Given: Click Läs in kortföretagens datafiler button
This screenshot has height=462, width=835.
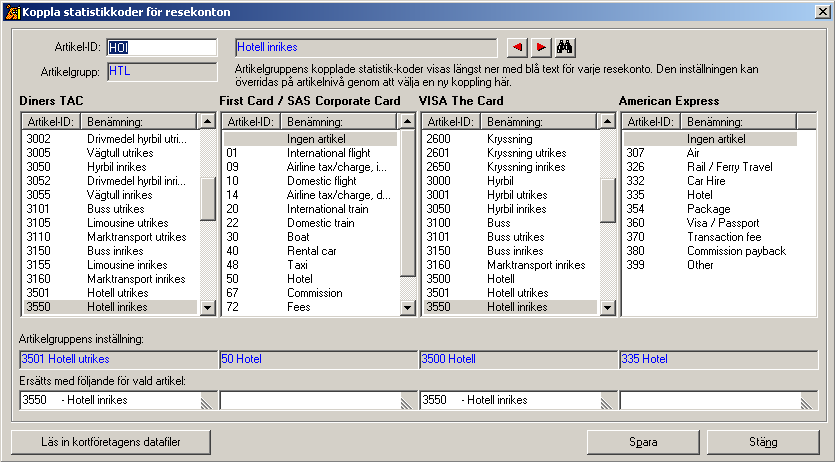Looking at the screenshot, I should click(x=111, y=442).
